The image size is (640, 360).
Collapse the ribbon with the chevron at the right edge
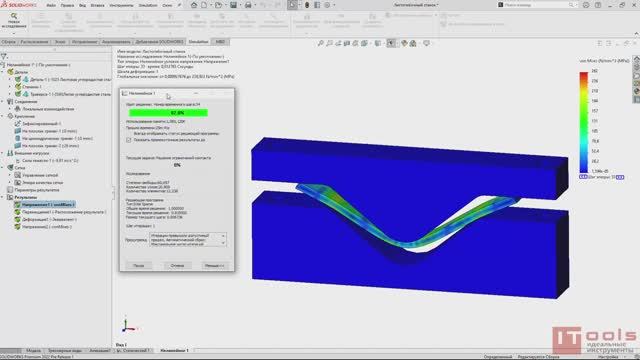636,34
